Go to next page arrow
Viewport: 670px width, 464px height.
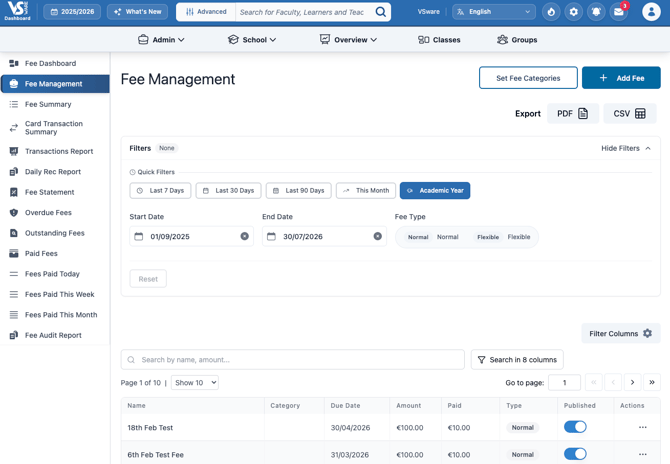(633, 382)
